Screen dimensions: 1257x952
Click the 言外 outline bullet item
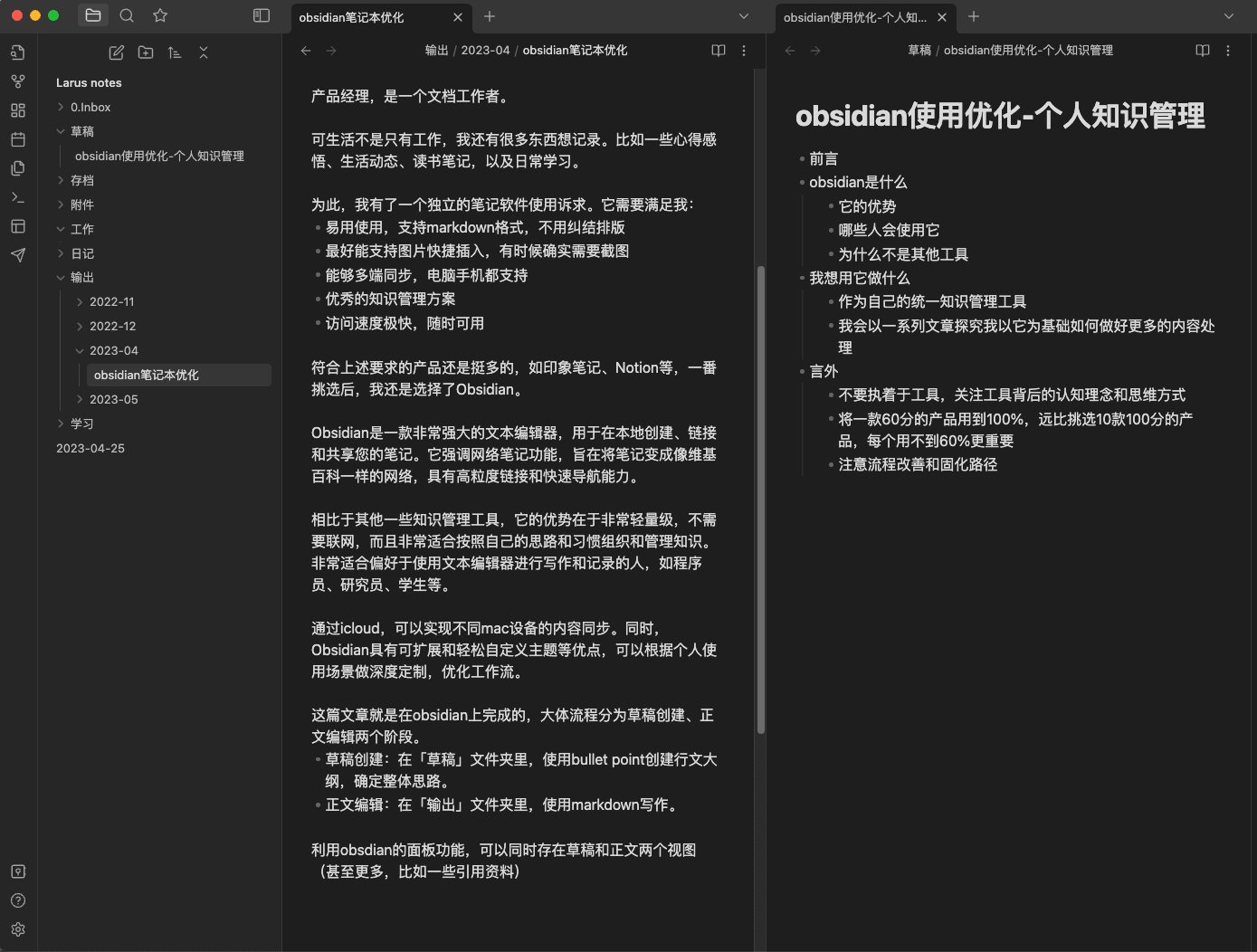pyautogui.click(x=824, y=371)
